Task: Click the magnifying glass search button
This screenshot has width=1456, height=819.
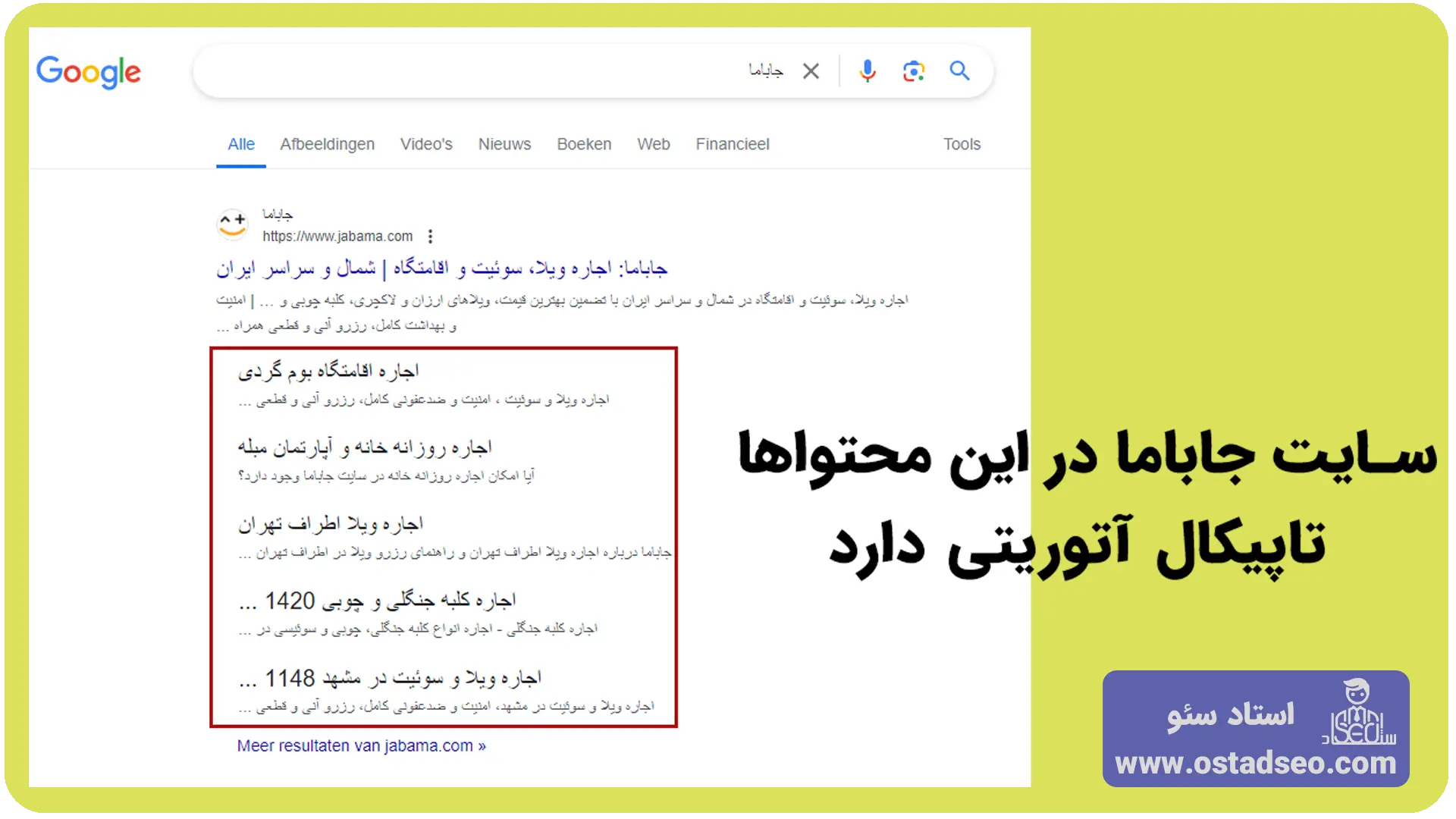Action: 959,71
